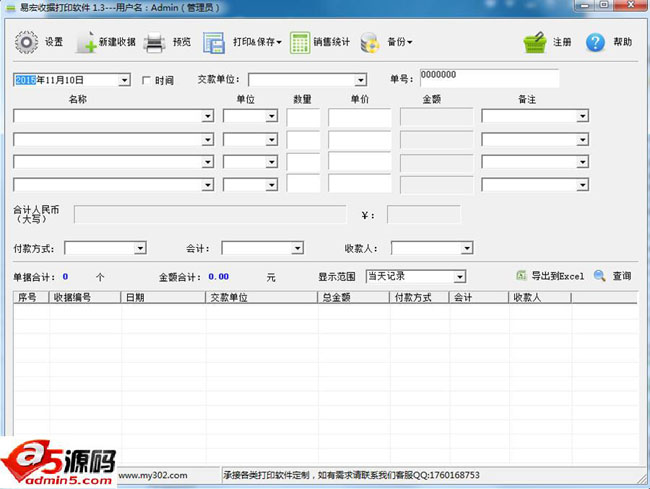The image size is (650, 489).
Task: Sort by 交款单位 table column header
Action: pyautogui.click(x=262, y=297)
